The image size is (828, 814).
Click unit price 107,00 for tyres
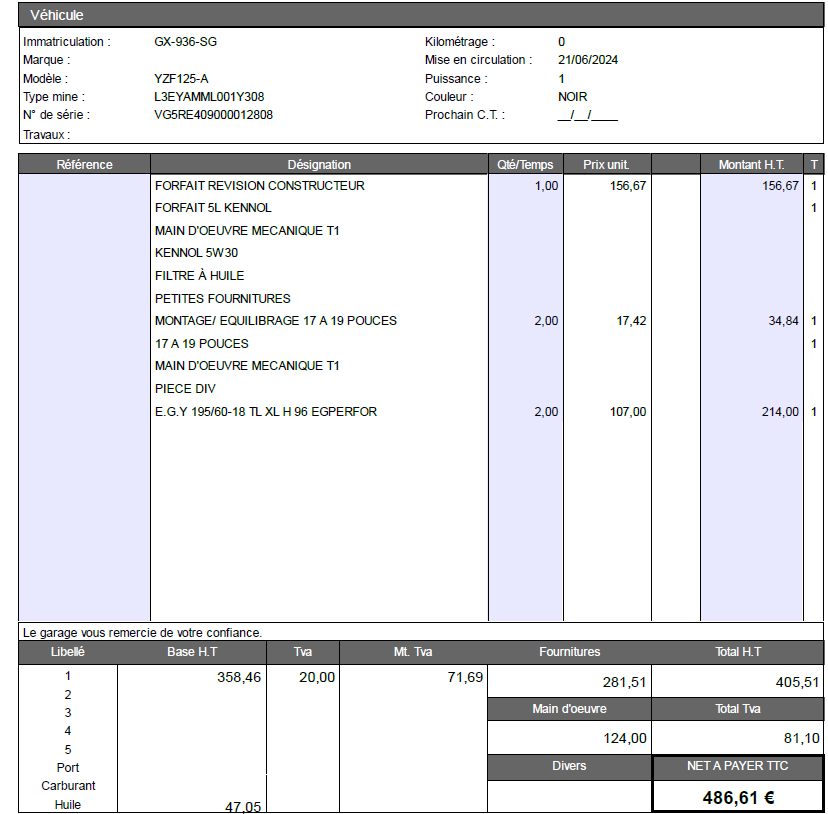628,411
